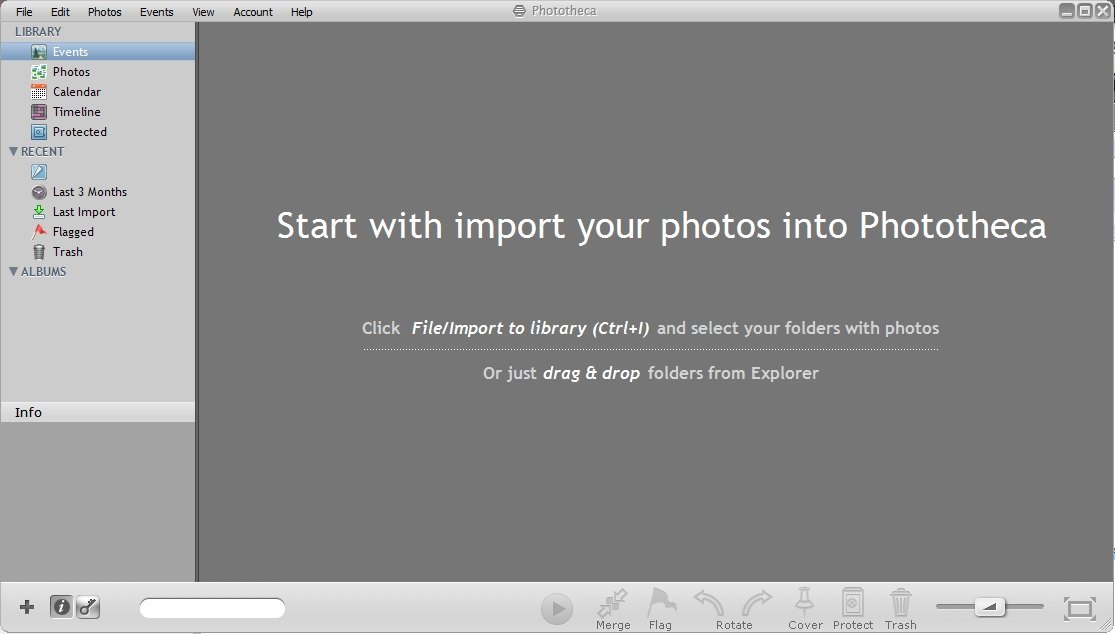
Task: Collapse the ALBUMS section
Action: click(13, 271)
